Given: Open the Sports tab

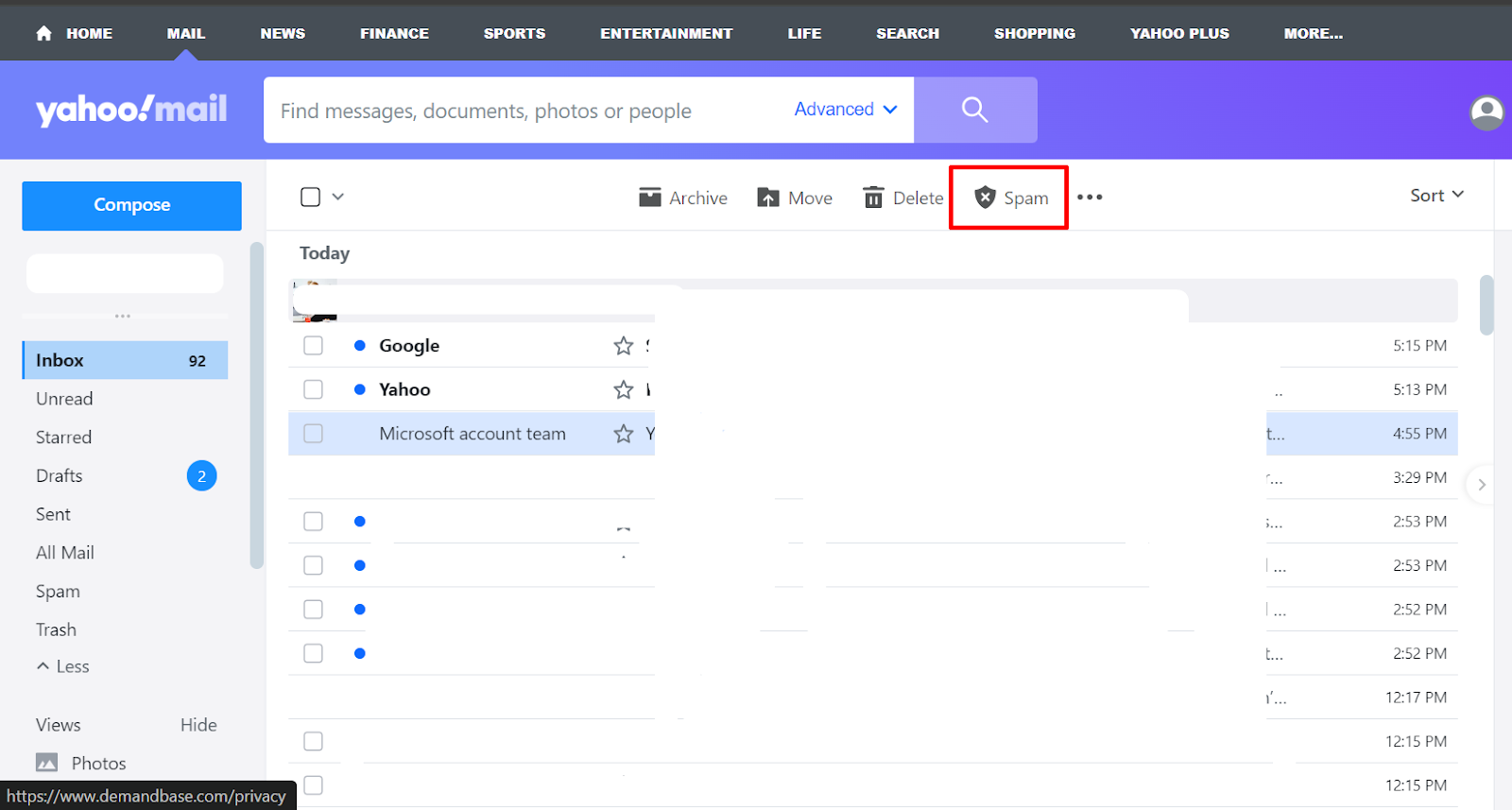Looking at the screenshot, I should (x=514, y=33).
